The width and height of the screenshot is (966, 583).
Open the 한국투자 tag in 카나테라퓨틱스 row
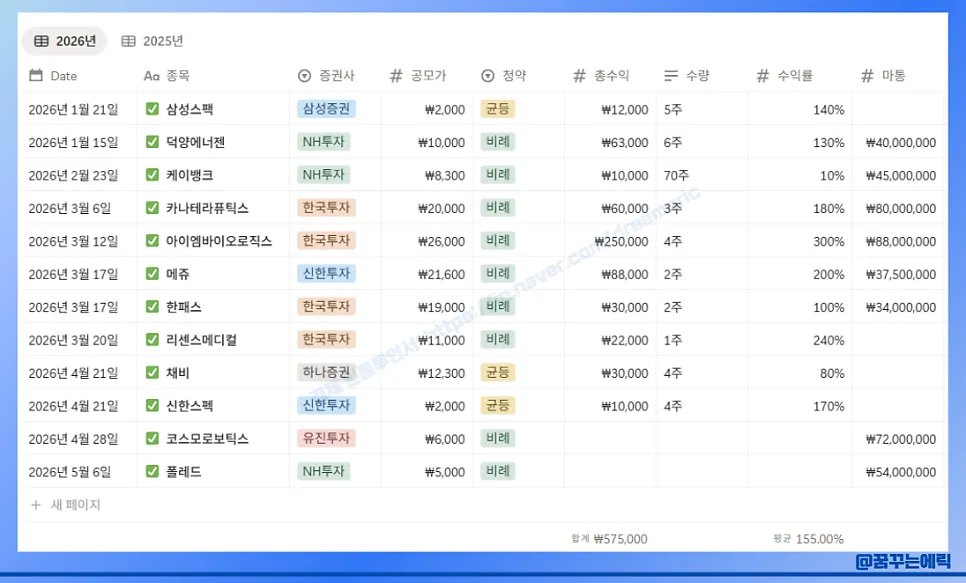[x=326, y=208]
